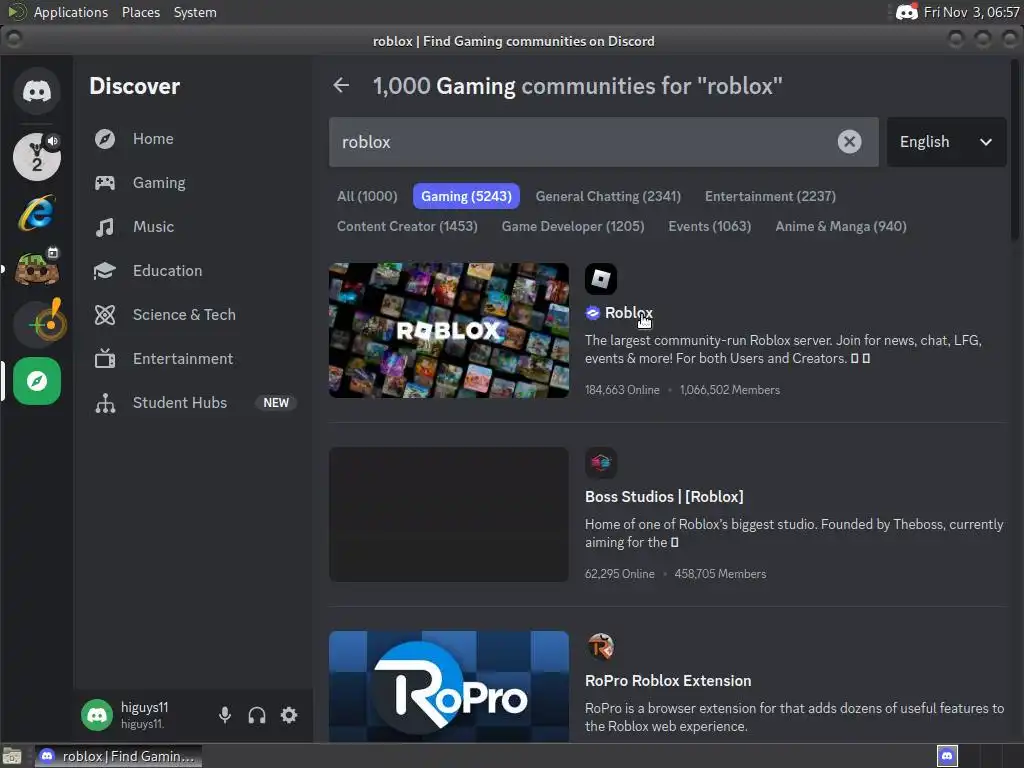This screenshot has width=1024, height=768.
Task: Open the Applications menu
Action: click(x=71, y=12)
